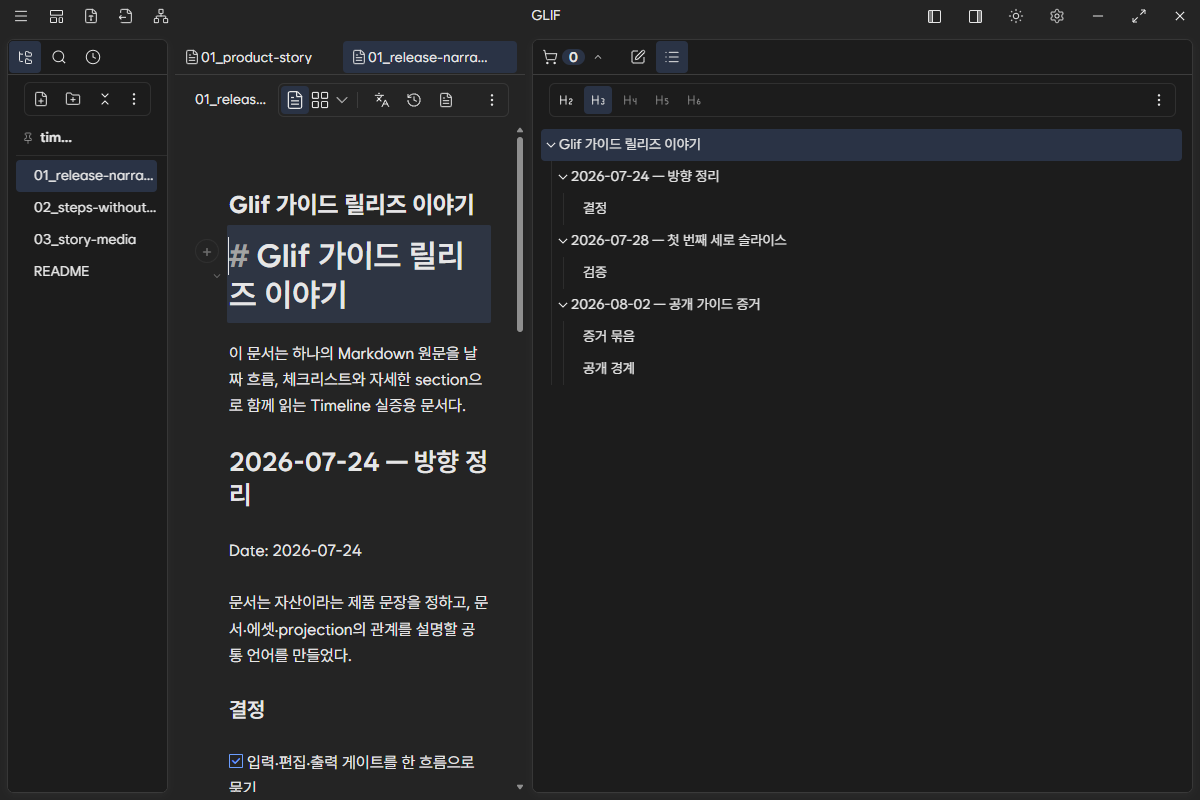Click the file import arrow icon in title bar

[x=125, y=16]
